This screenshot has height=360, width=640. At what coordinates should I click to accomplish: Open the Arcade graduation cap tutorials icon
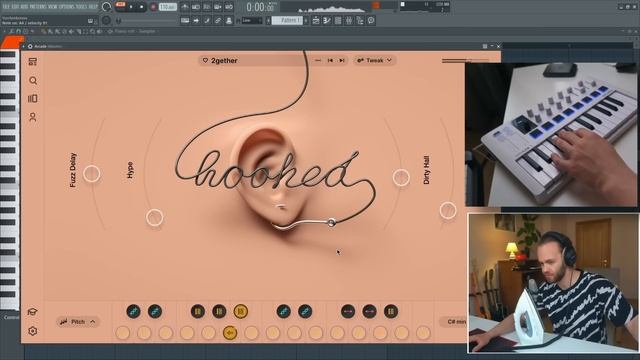32,312
